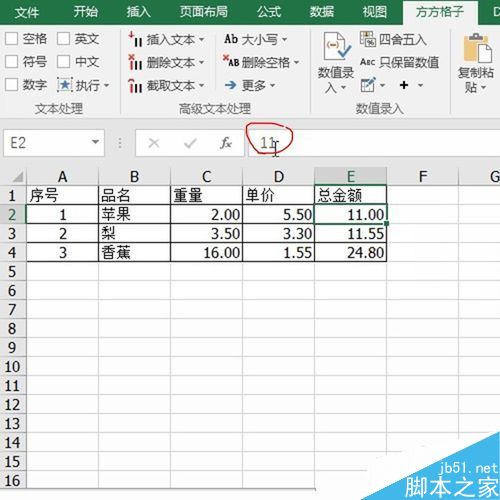Tick the 英文 checkbox
The height and width of the screenshot is (500, 500).
[x=63, y=39]
